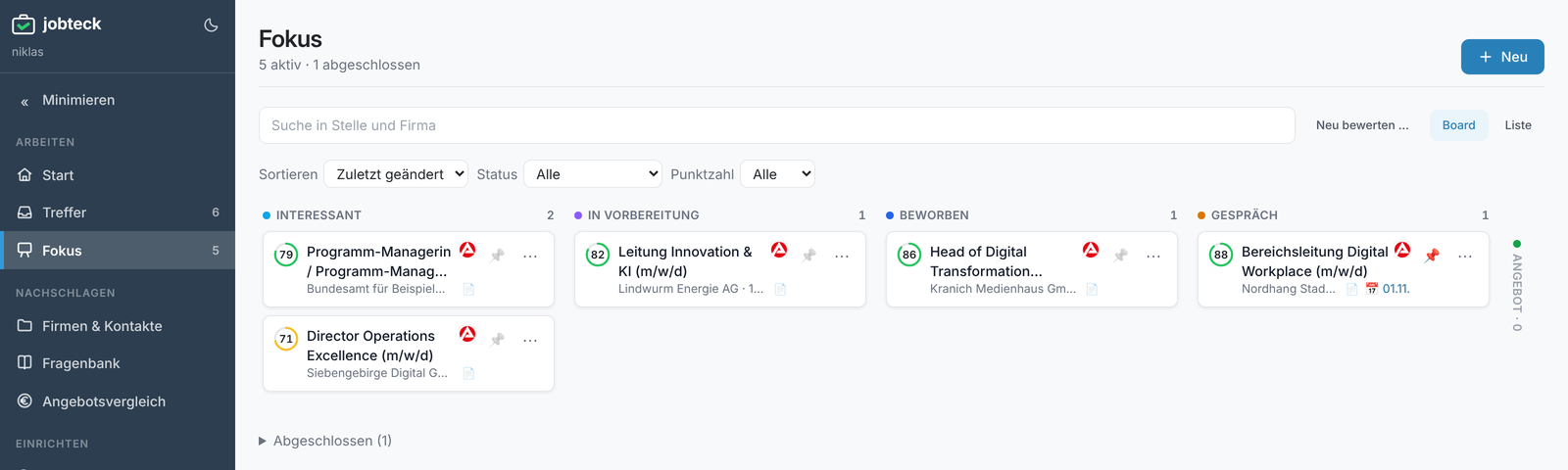Open Leitung Innovation & KI (m/w/d) title
Screen dimensions: 1568x470
coord(685,261)
